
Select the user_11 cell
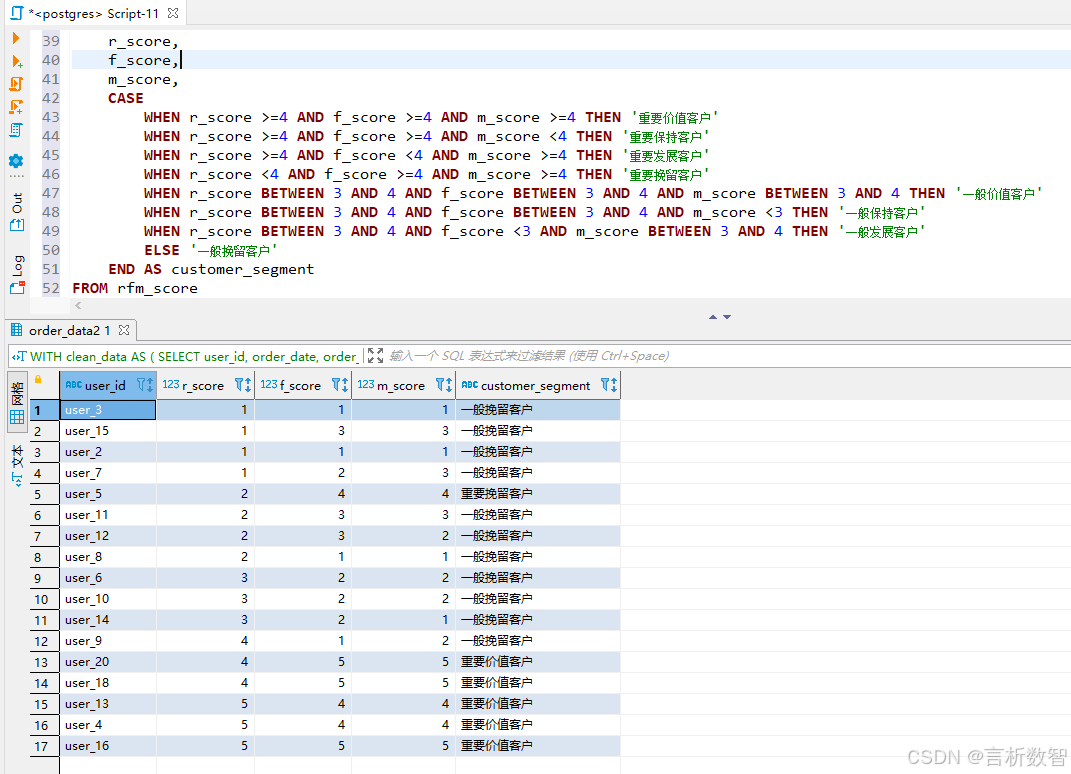click(x=108, y=515)
